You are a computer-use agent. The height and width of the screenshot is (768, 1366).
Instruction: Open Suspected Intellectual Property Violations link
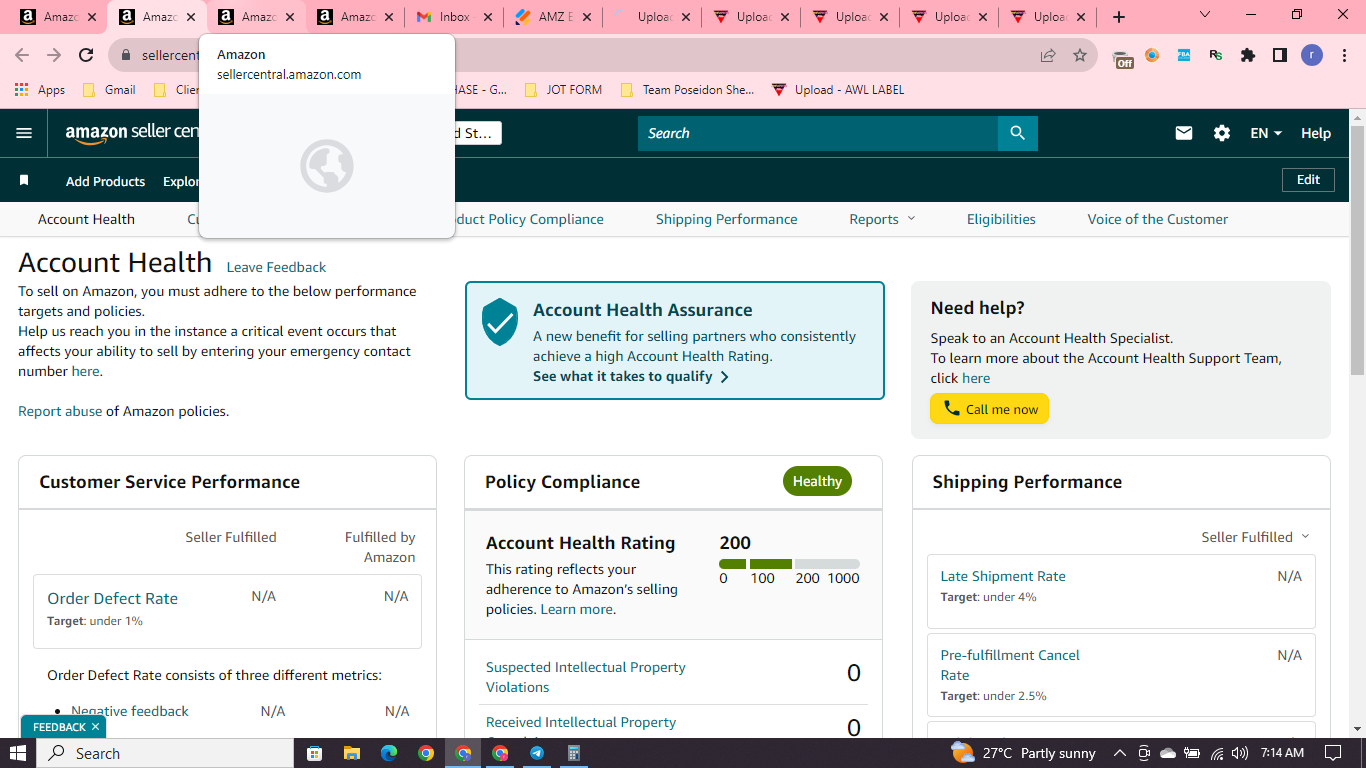point(586,677)
